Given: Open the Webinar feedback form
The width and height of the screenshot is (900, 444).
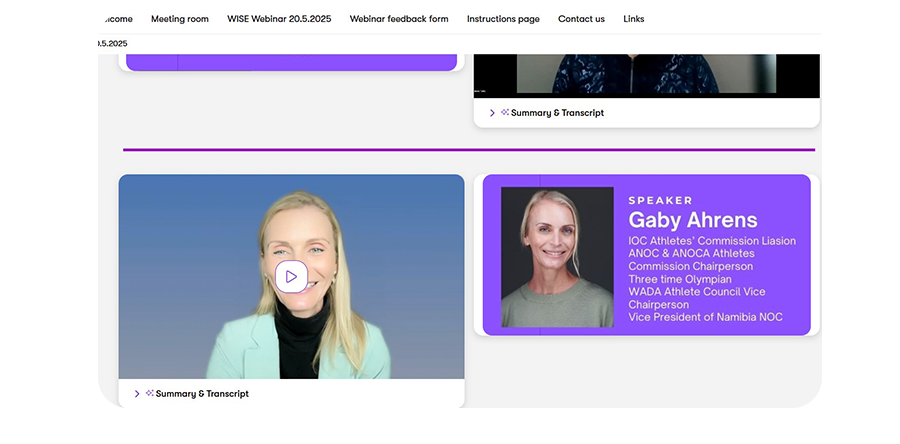Looking at the screenshot, I should coord(399,19).
